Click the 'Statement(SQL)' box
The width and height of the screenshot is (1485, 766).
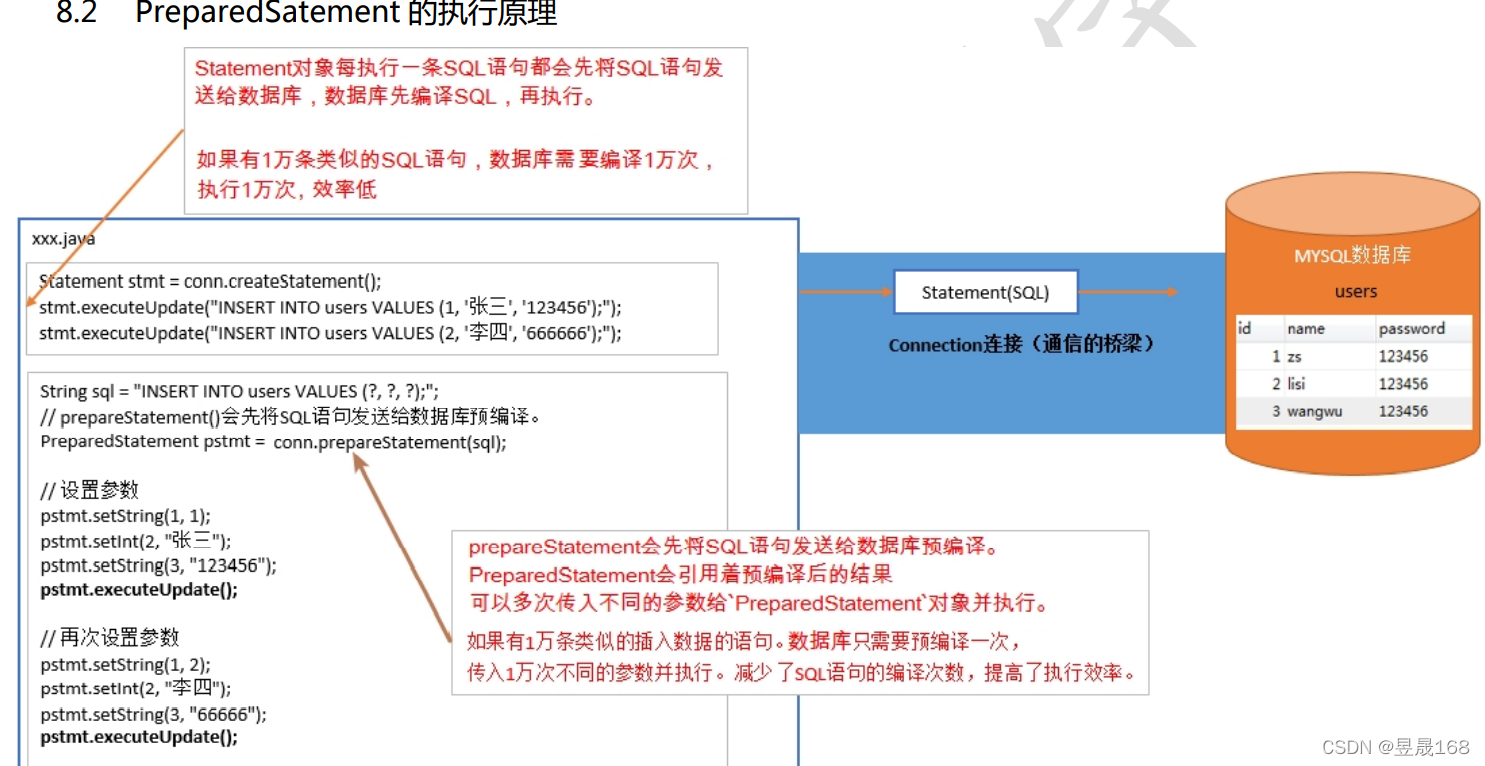[x=985, y=293]
